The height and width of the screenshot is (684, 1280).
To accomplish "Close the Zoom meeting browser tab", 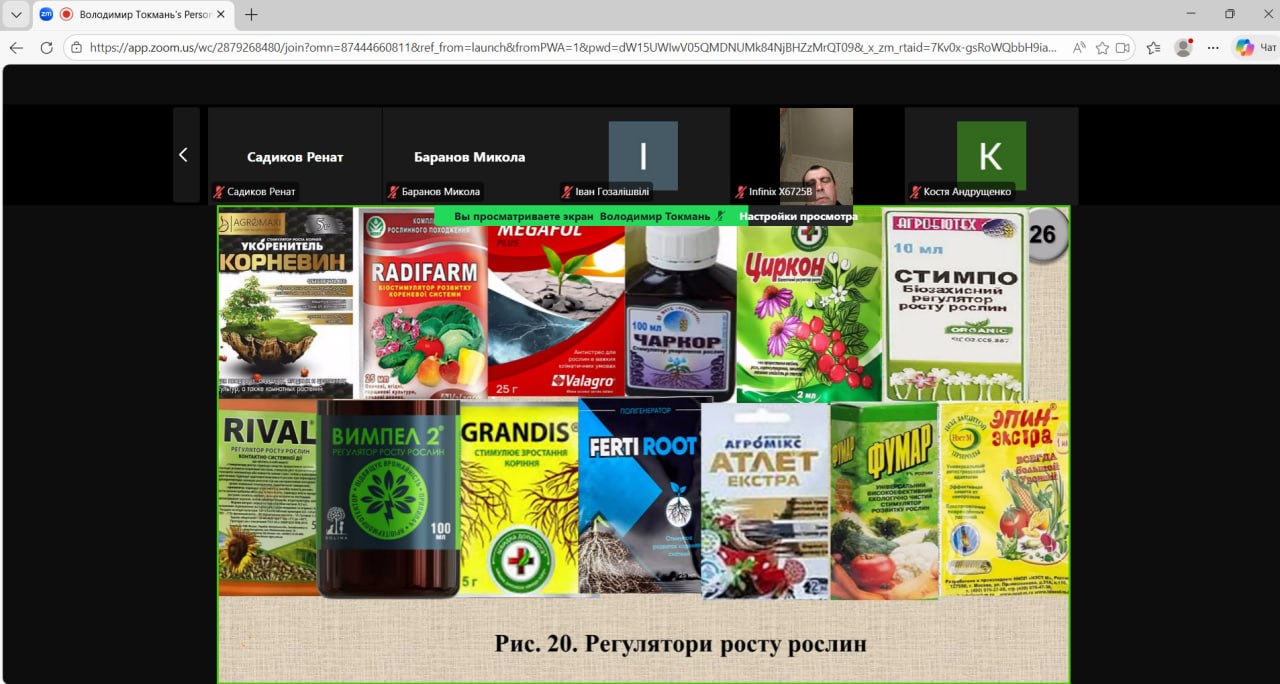I will (x=220, y=14).
